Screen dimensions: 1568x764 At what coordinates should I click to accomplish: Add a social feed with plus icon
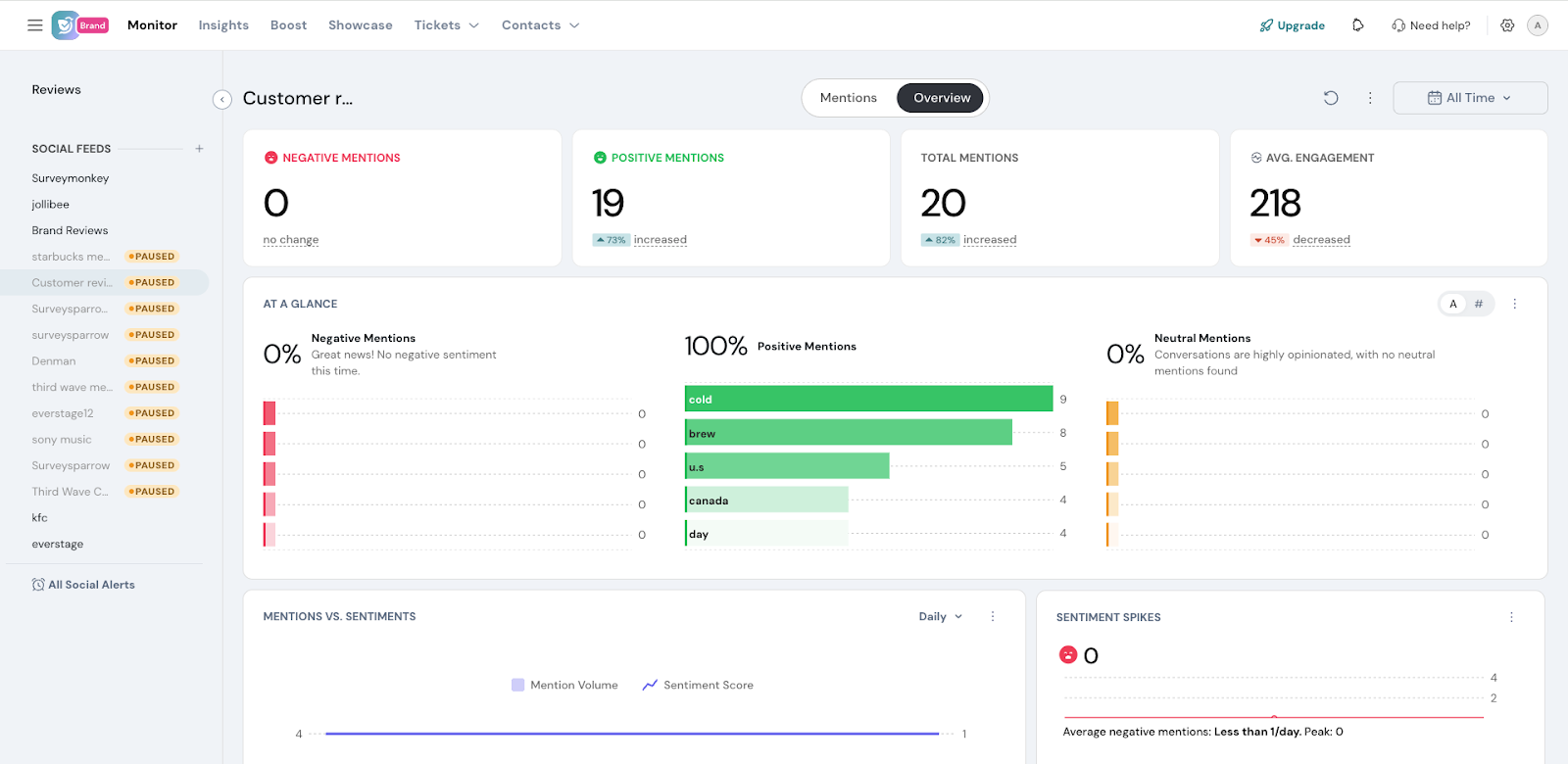click(199, 149)
